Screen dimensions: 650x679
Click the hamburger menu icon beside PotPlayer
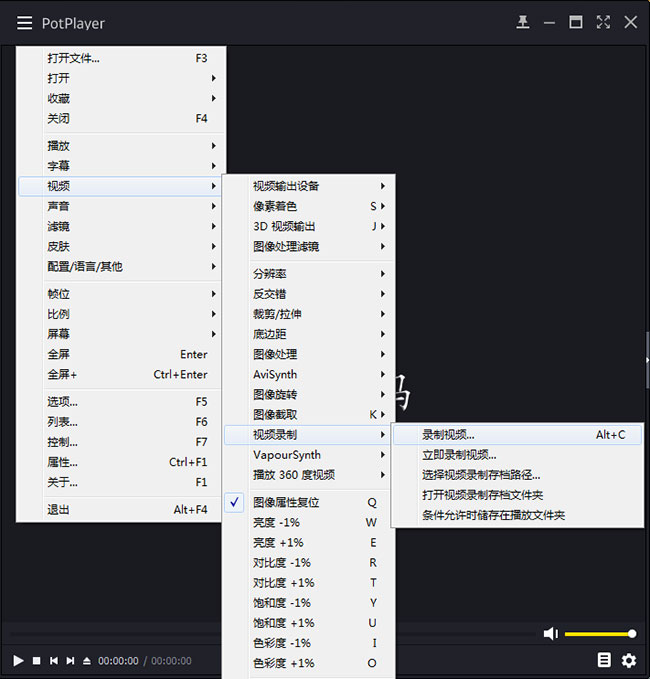click(x=24, y=22)
